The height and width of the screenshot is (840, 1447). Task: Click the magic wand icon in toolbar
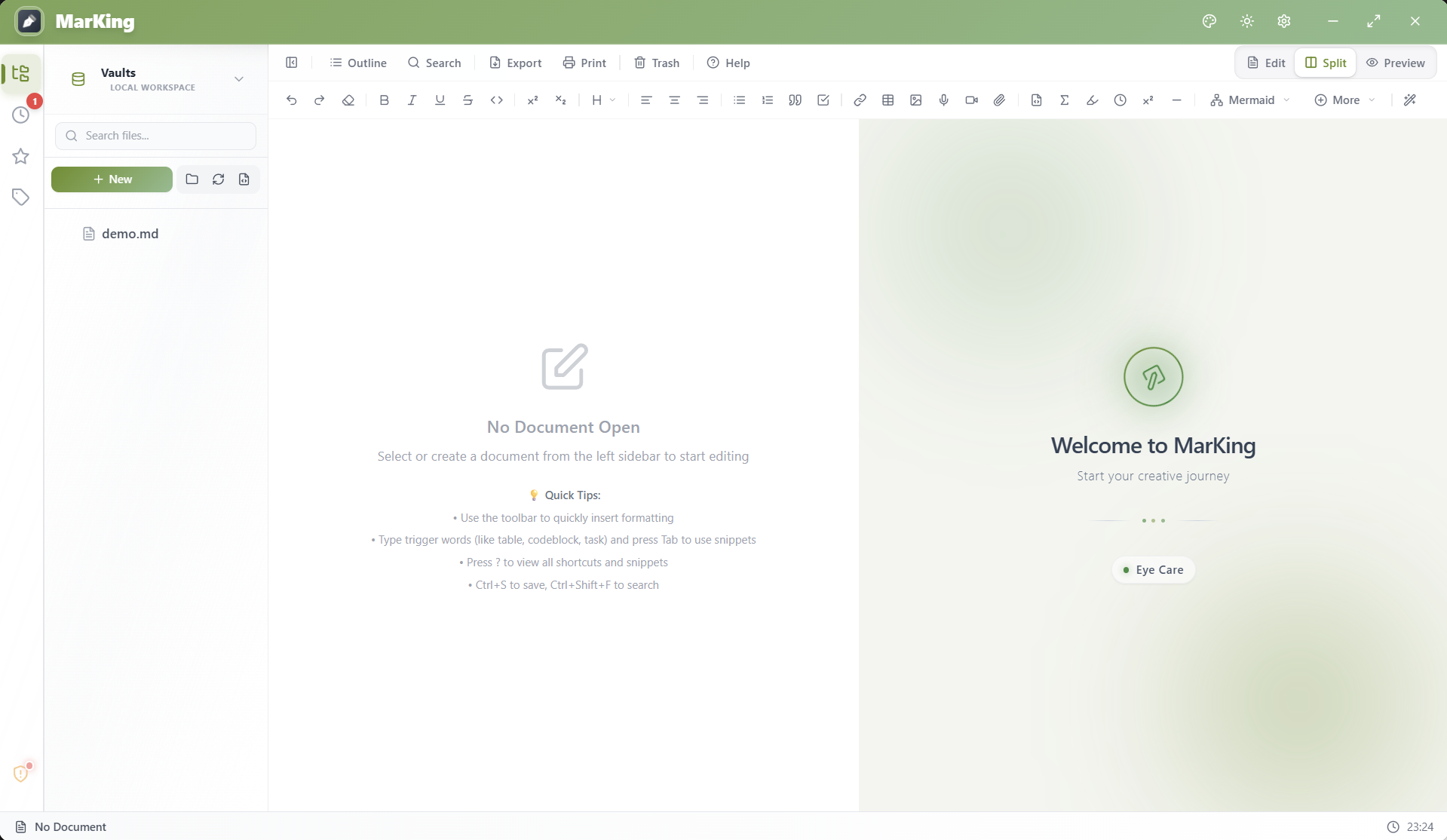1409,100
